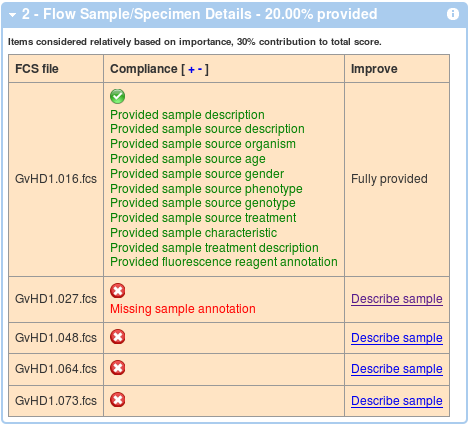The width and height of the screenshot is (470, 426).
Task: Collapse all compliance details with minus sign
Action: pyautogui.click(x=200, y=69)
